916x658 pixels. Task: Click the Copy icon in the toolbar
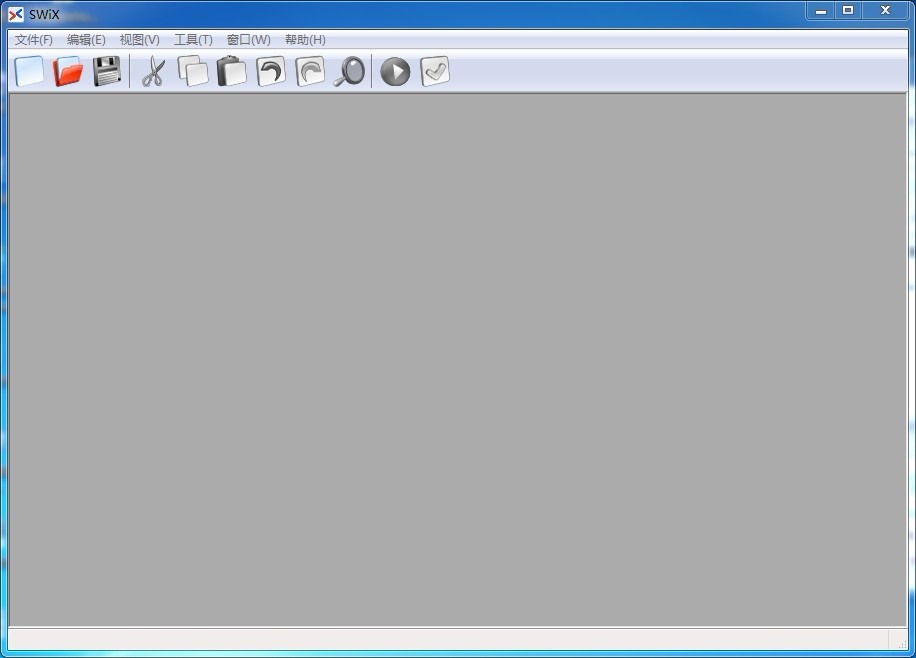click(193, 71)
